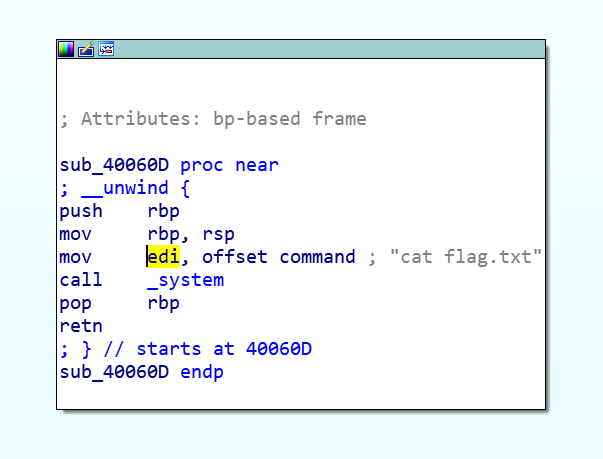
Task: Click the pop mnemonic
Action: coord(76,303)
